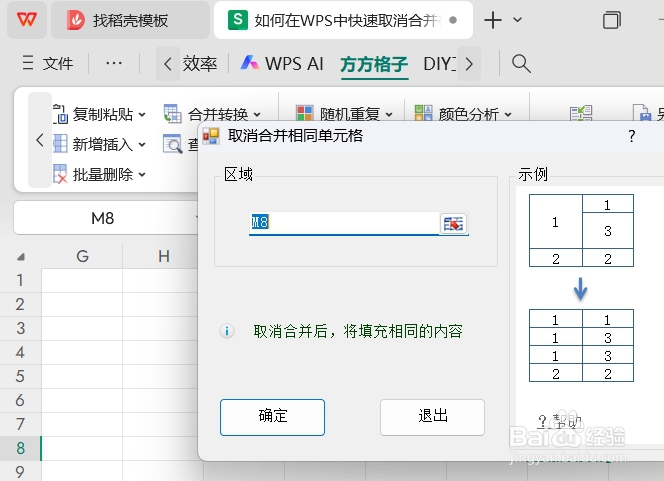Switch to the 找稻壳模板 tab
Viewport: 664px width, 481px height.
pyautogui.click(x=130, y=20)
